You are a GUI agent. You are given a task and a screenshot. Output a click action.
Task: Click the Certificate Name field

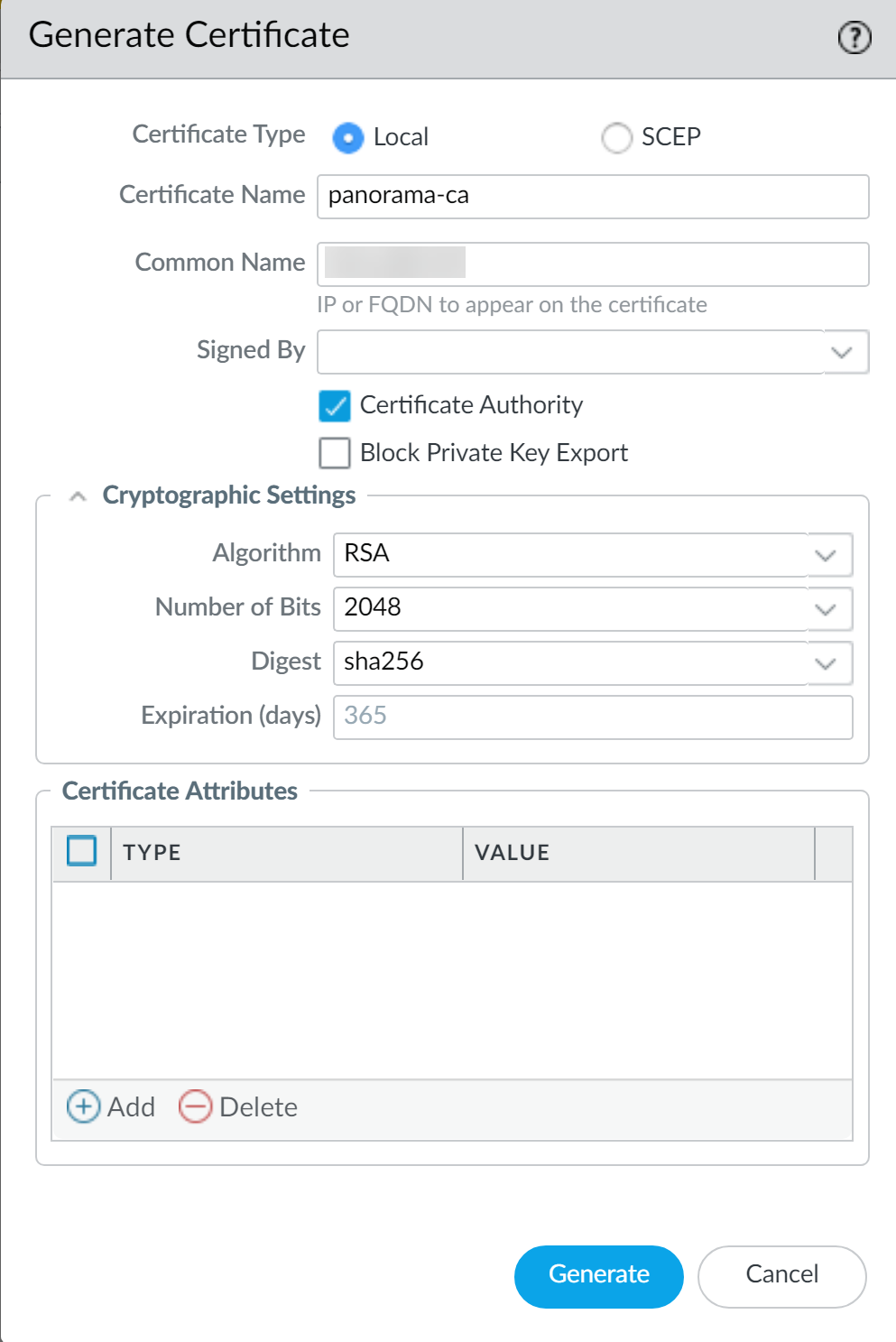592,197
